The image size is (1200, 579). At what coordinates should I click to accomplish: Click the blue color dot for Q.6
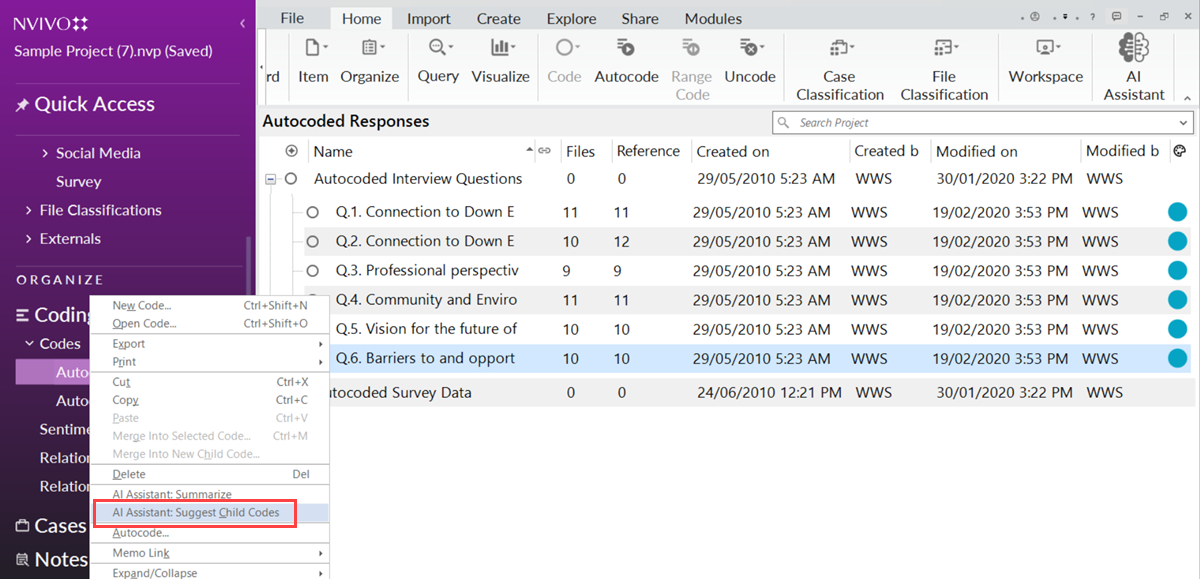tap(1177, 358)
